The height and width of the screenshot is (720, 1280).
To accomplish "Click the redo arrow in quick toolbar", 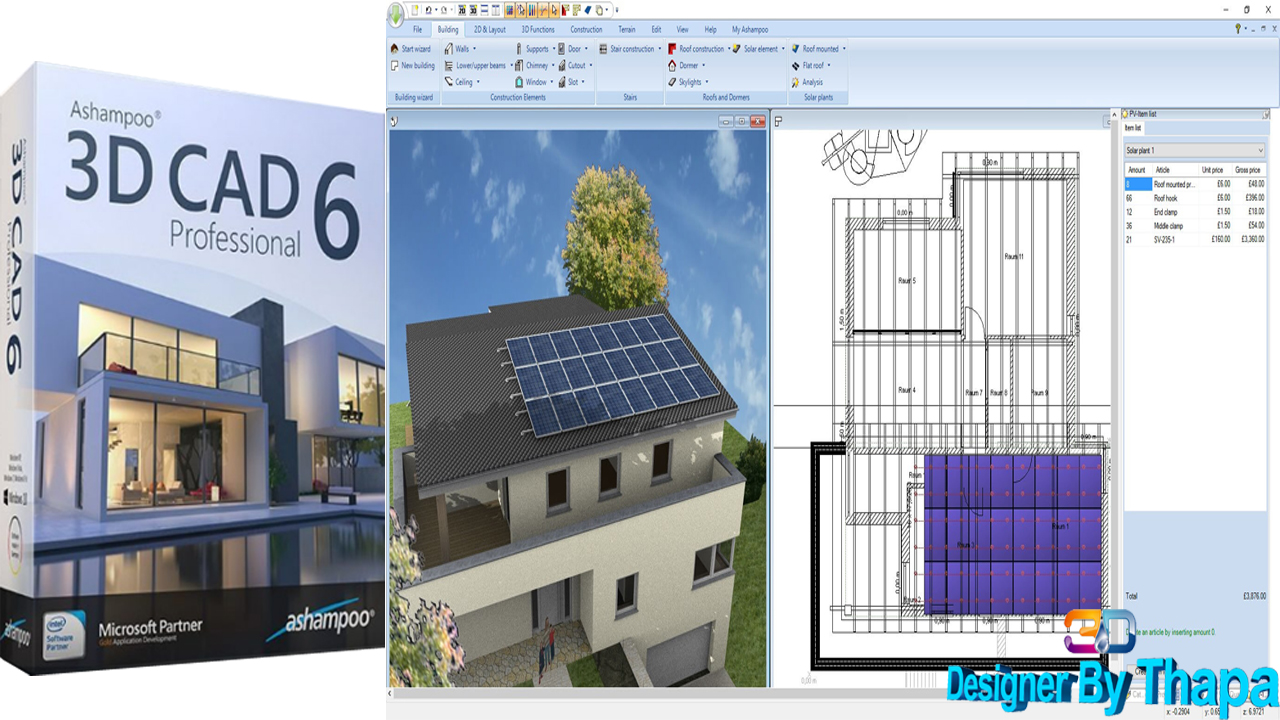I will [444, 10].
